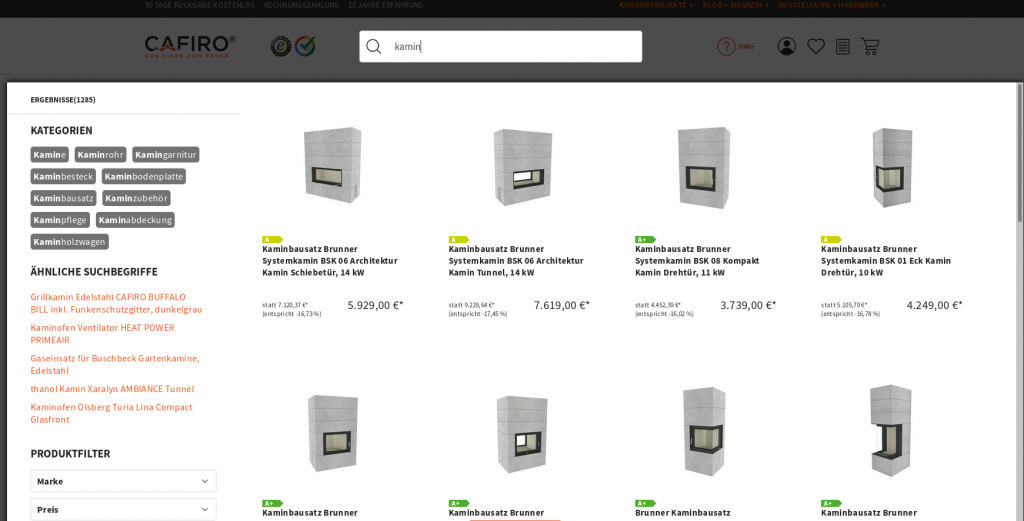Open Kundenprojekte in top bar
The height and width of the screenshot is (521, 1024).
point(656,5)
